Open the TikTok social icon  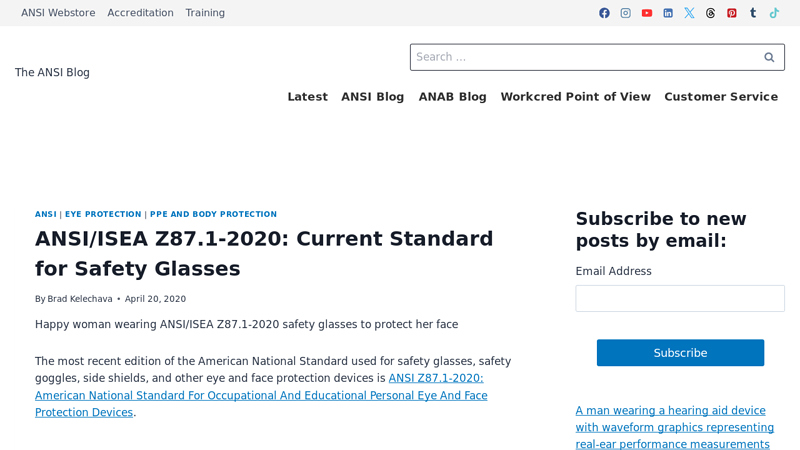tap(774, 13)
